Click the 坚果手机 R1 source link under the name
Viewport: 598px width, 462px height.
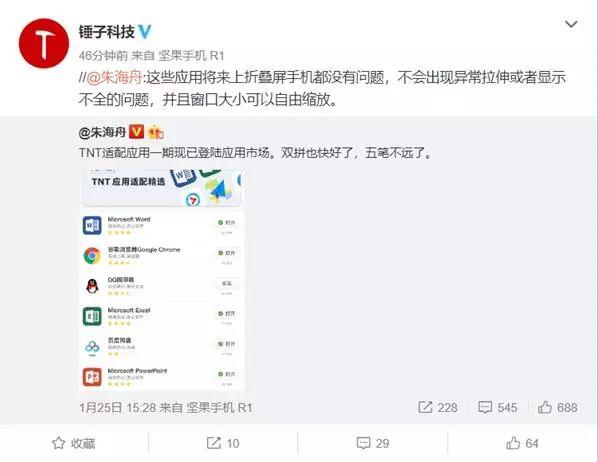pyautogui.click(x=191, y=56)
